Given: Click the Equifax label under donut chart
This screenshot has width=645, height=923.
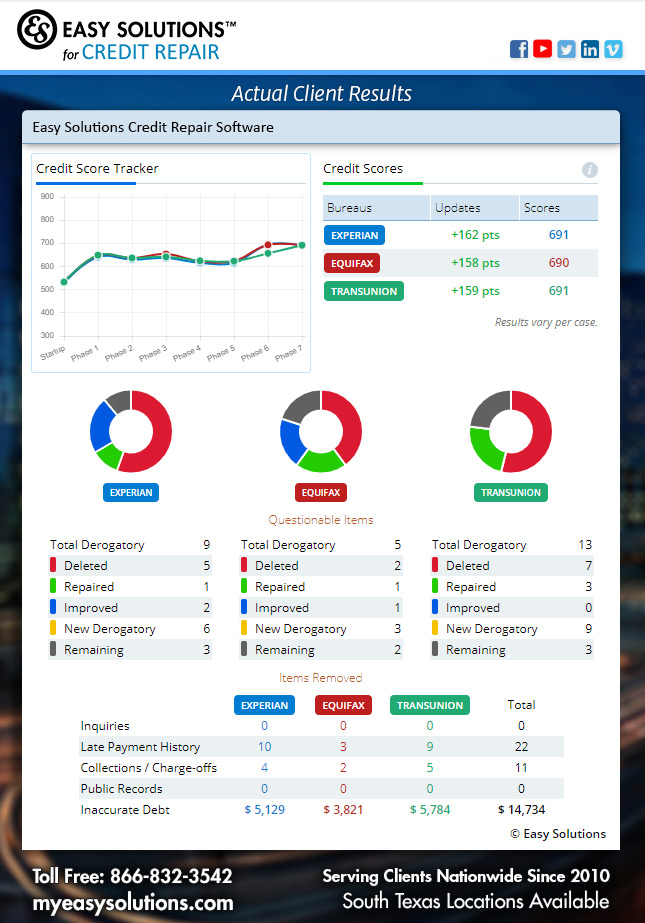Looking at the screenshot, I should pyautogui.click(x=321, y=492).
